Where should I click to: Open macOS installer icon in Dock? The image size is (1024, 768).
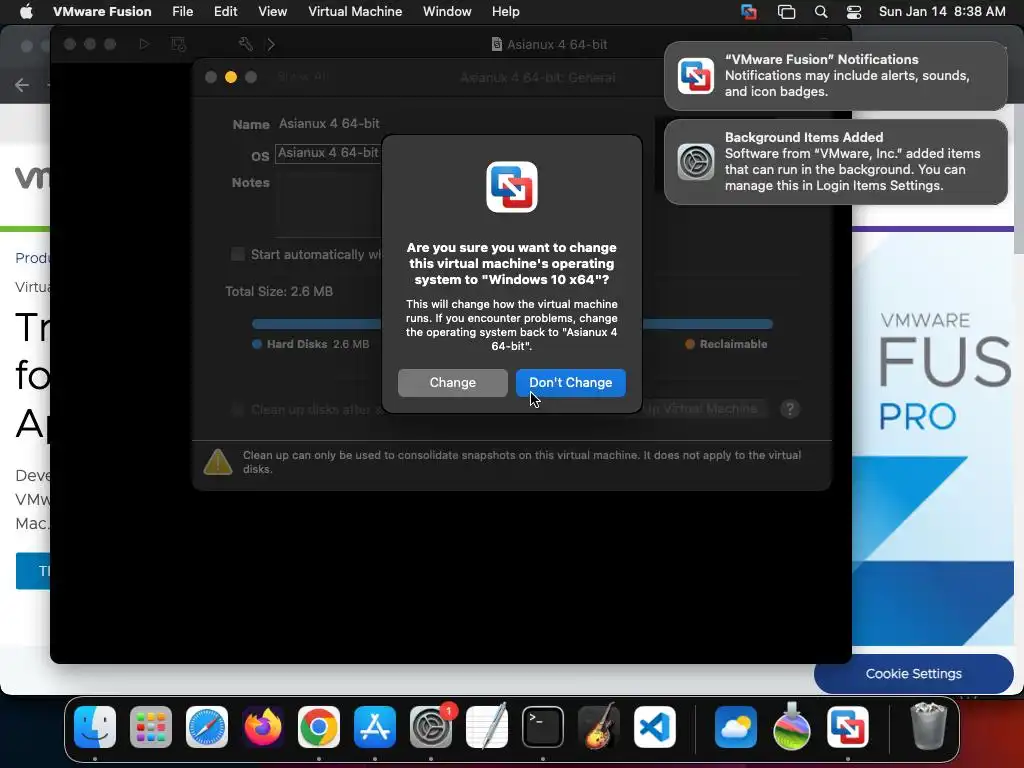coord(792,727)
